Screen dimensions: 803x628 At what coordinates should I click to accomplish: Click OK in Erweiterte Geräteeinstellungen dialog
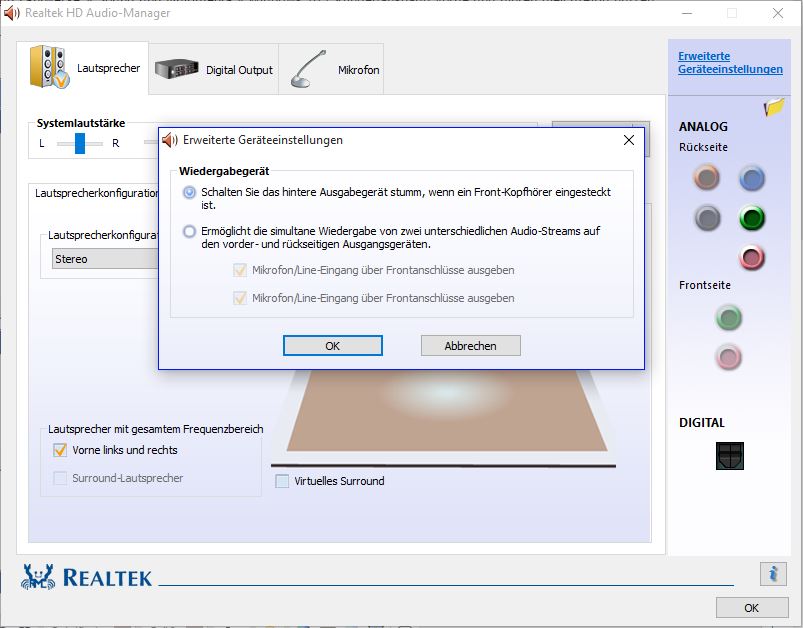(333, 346)
